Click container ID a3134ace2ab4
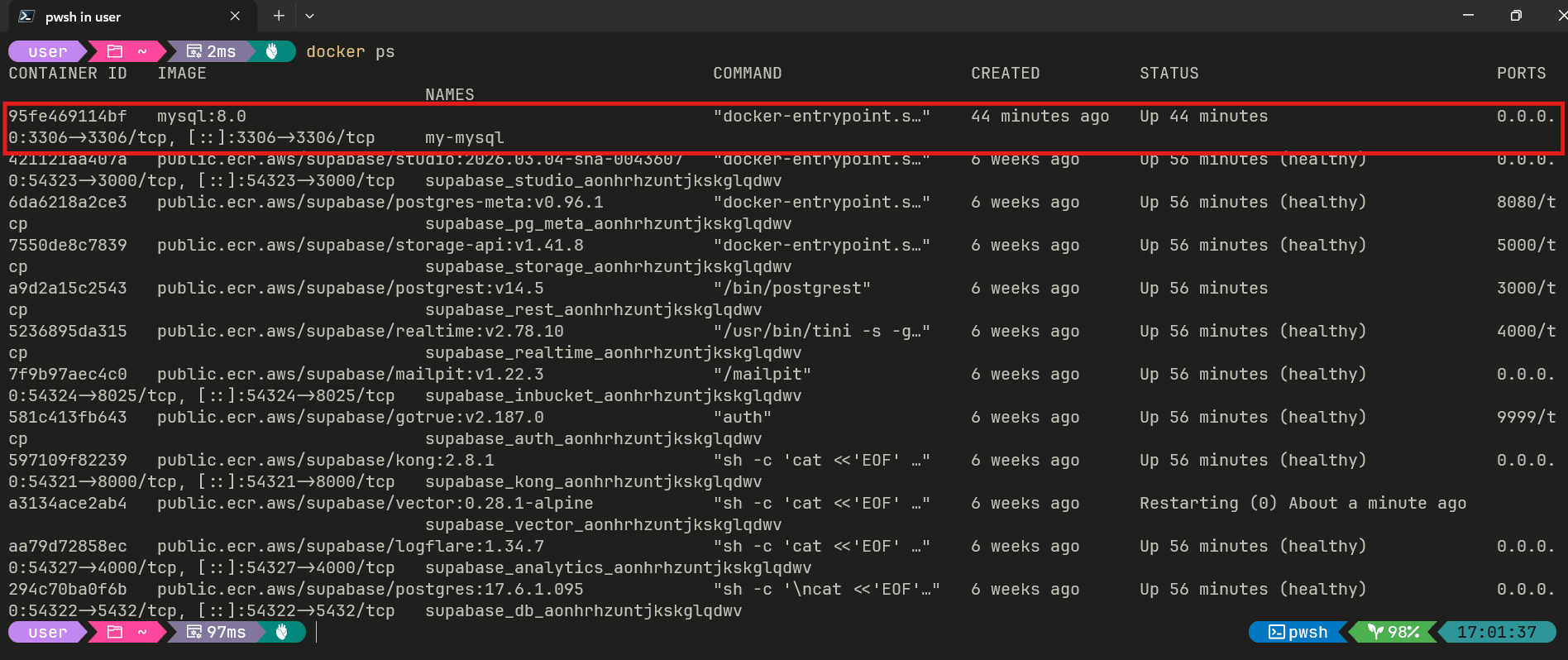This screenshot has height=660, width=1568. [x=68, y=503]
